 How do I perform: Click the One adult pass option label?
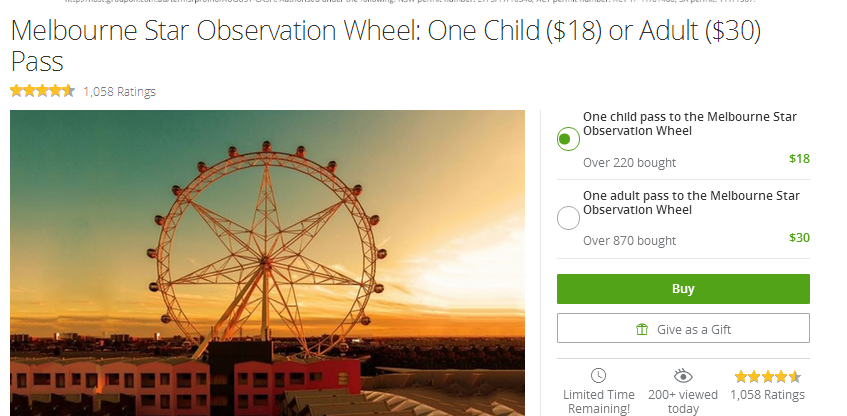pyautogui.click(x=691, y=203)
